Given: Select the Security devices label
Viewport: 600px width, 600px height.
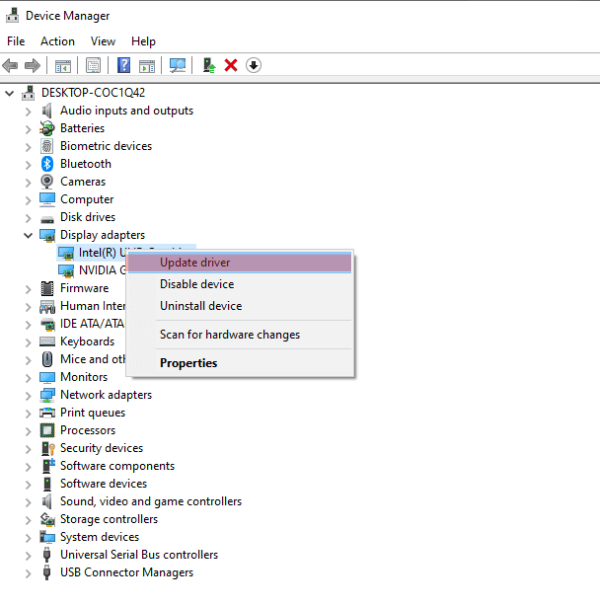Looking at the screenshot, I should click(101, 448).
